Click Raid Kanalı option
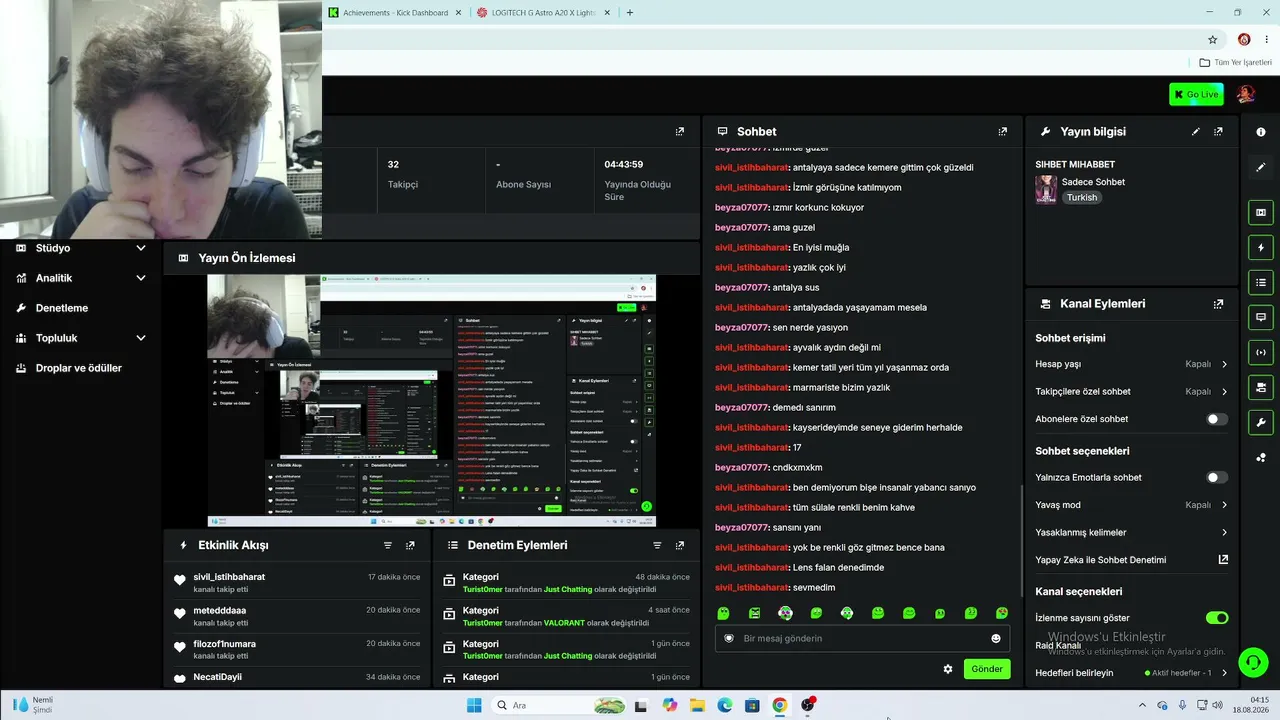Image resolution: width=1280 pixels, height=720 pixels. (x=1058, y=646)
